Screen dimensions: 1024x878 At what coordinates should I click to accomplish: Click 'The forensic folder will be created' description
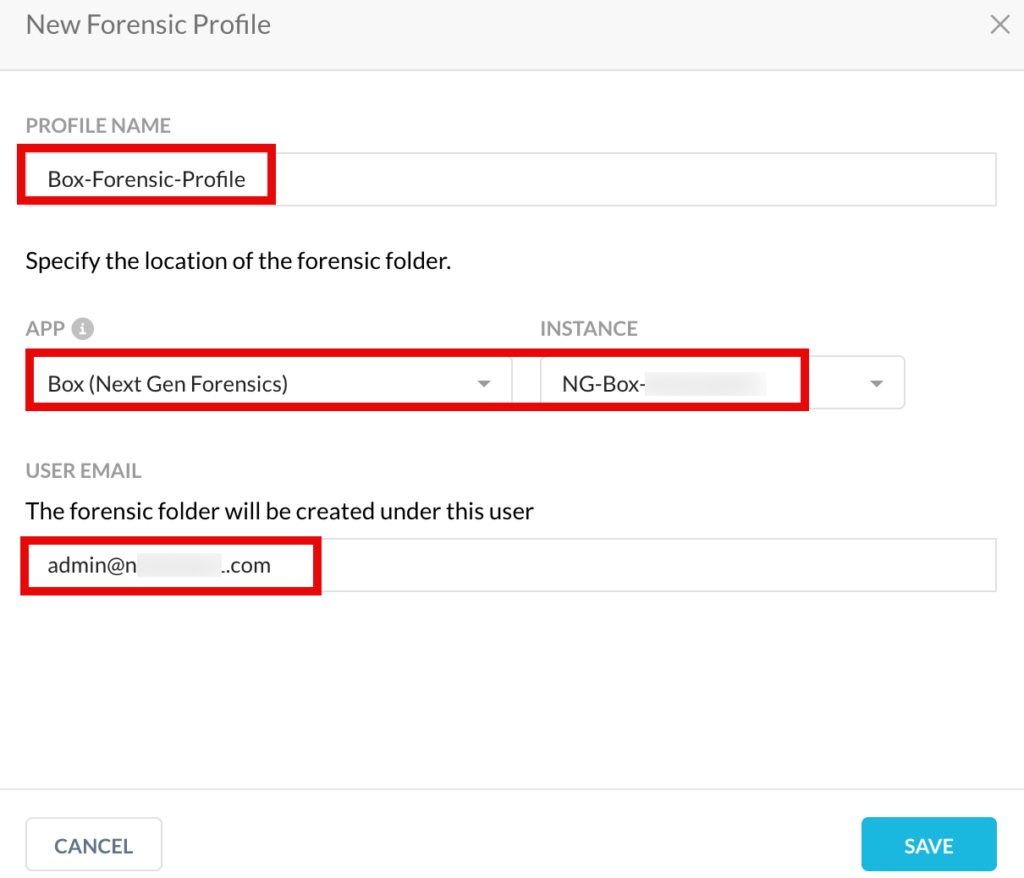[x=280, y=511]
